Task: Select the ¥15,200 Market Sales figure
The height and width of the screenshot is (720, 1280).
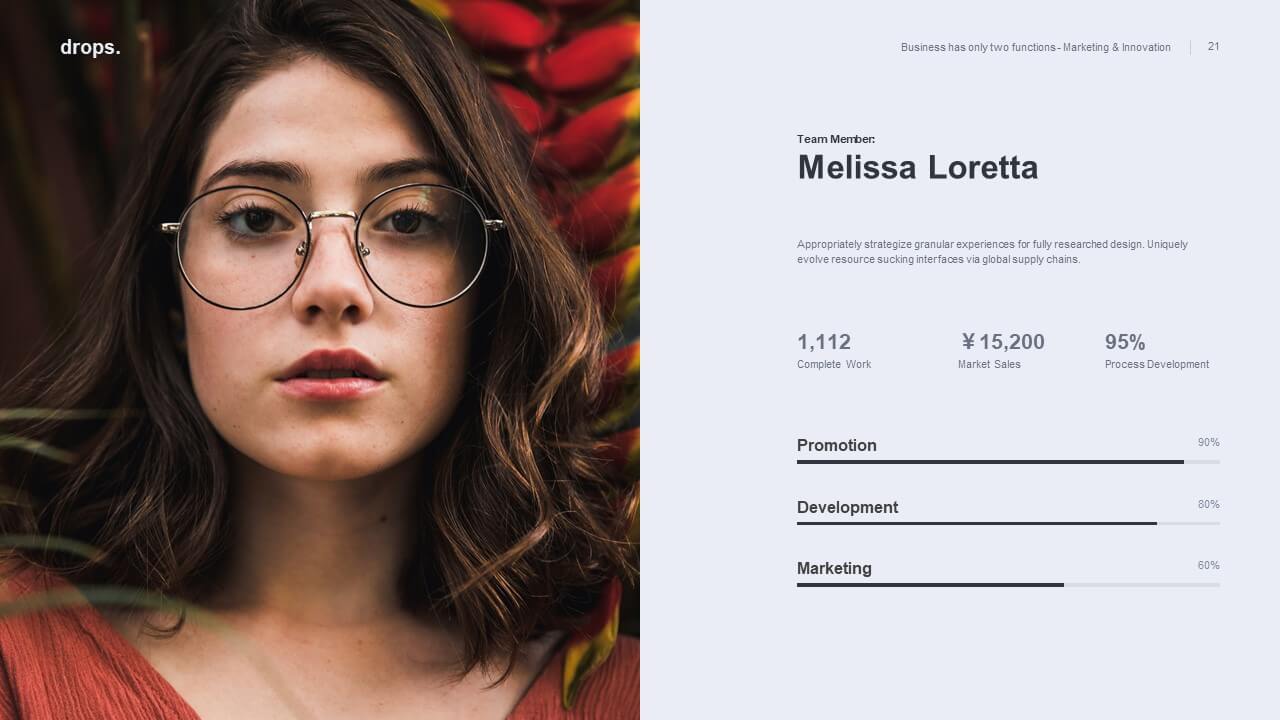Action: coord(1002,342)
